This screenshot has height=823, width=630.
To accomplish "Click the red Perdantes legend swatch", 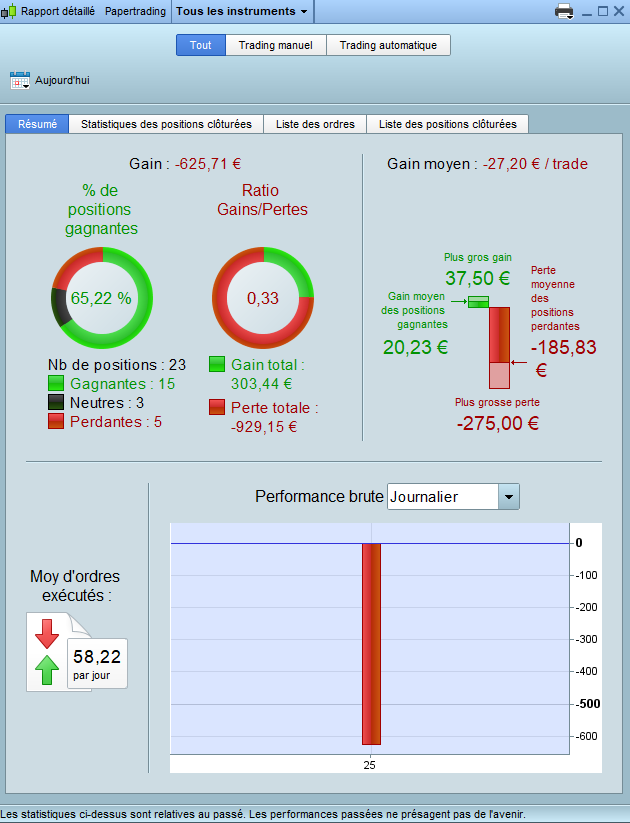I will 56,421.
